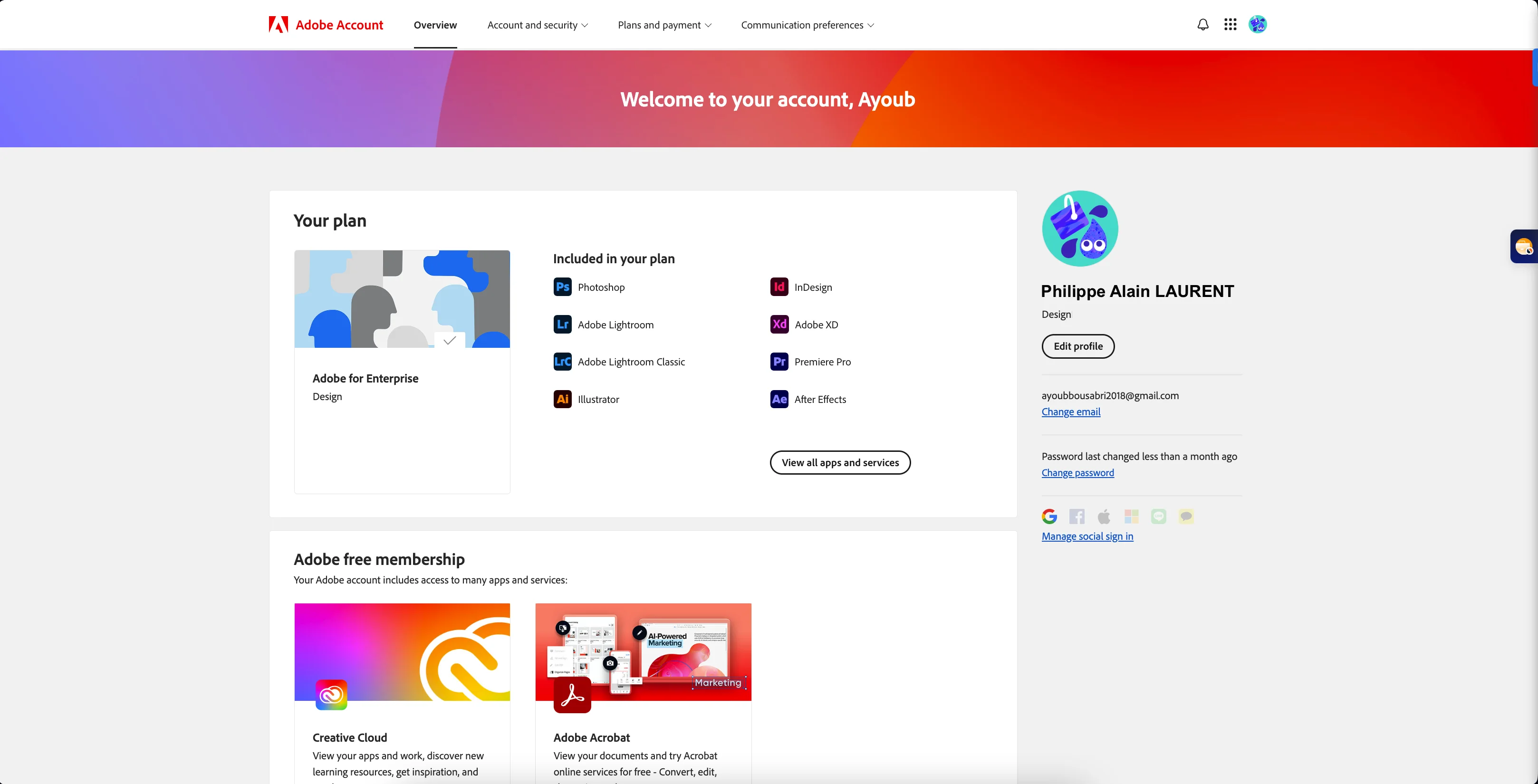The height and width of the screenshot is (784, 1538).
Task: Click the Google social sign-in icon
Action: tap(1049, 516)
